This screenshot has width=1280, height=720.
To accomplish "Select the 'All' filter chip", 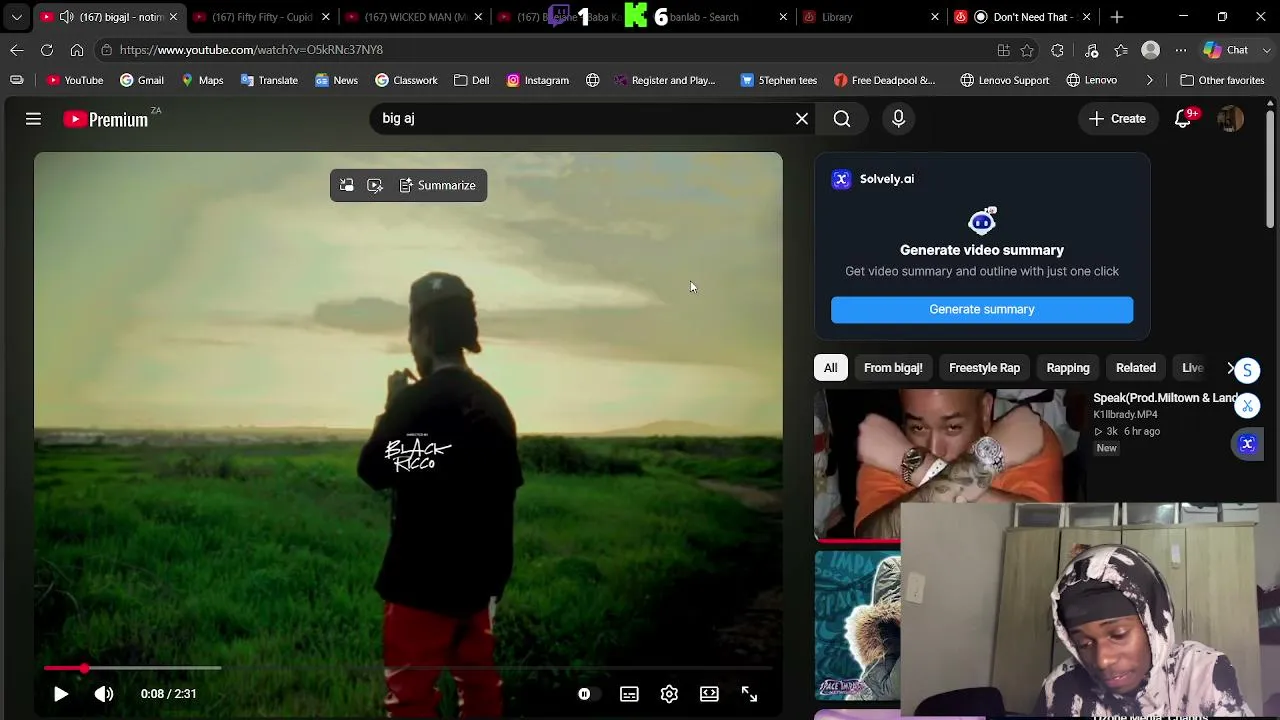I will (x=830, y=368).
